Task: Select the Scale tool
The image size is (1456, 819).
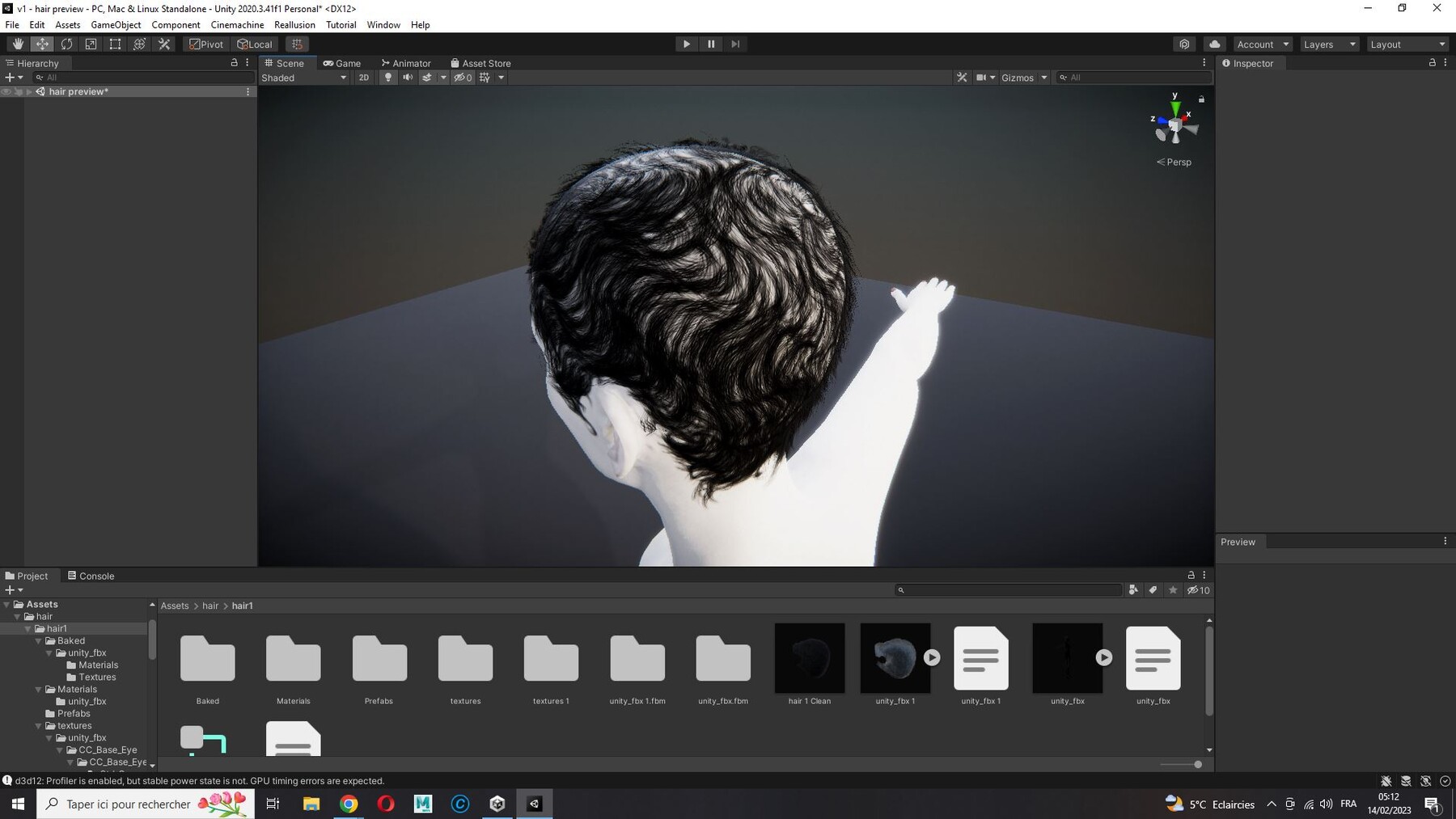Action: (x=91, y=44)
